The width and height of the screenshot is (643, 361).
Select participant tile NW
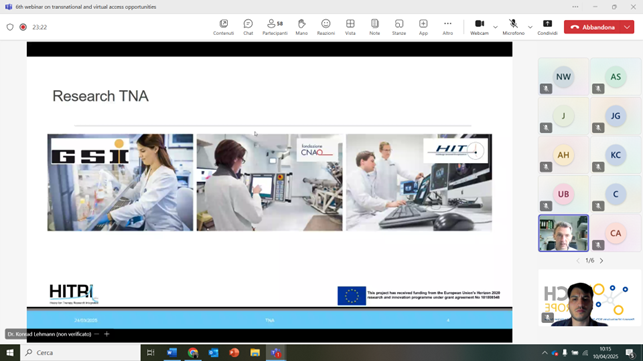pos(563,77)
